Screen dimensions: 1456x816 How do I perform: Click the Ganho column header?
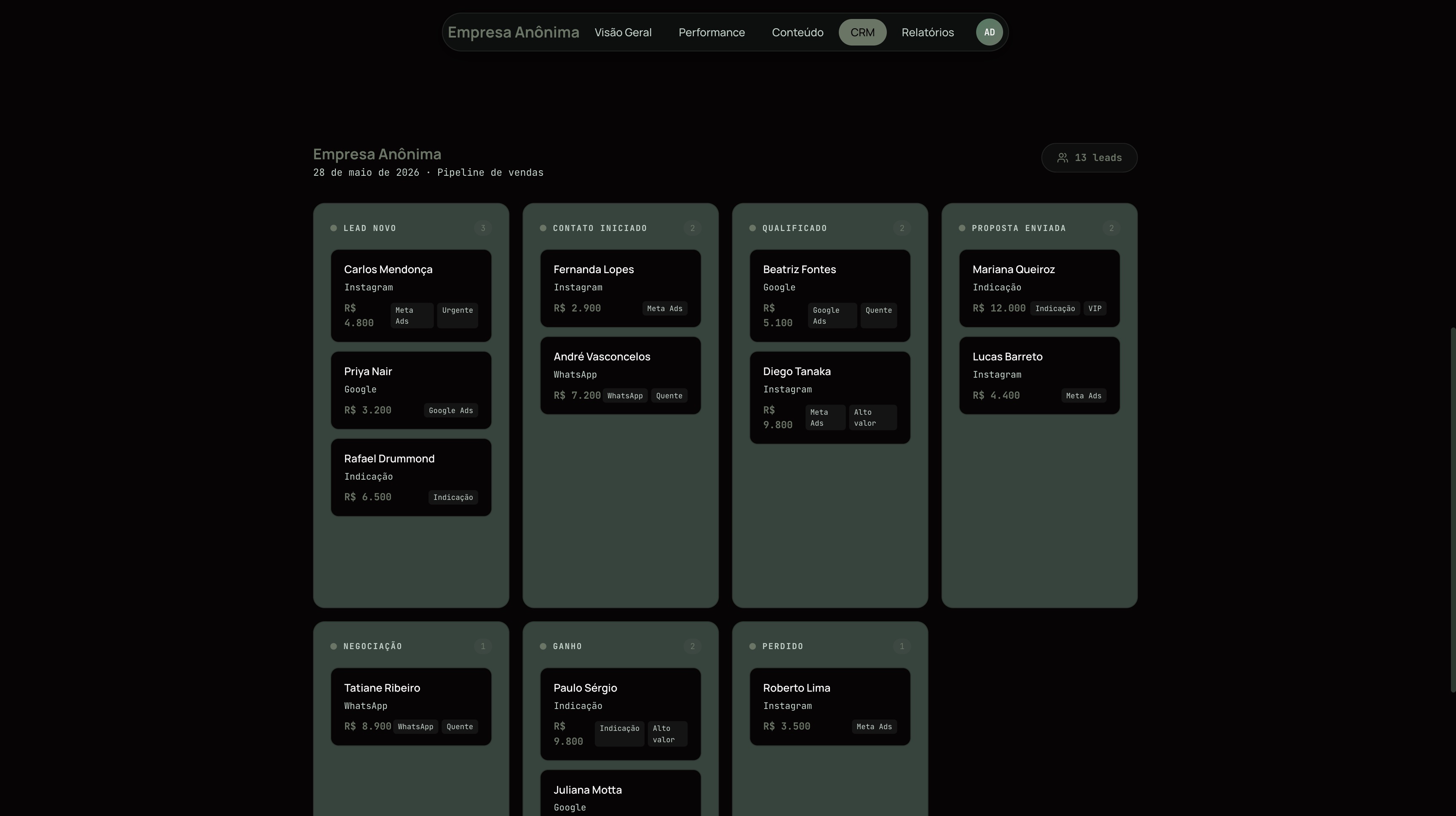(567, 647)
